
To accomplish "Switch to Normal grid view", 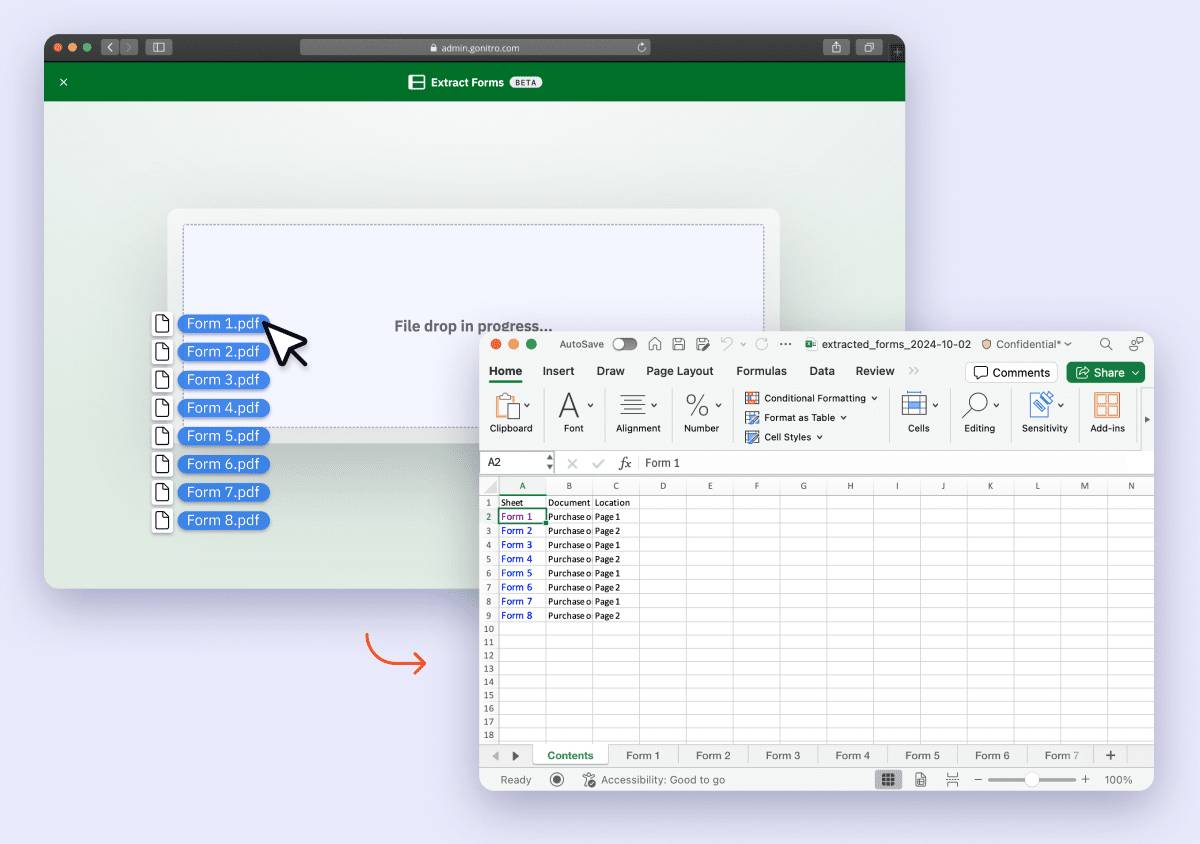I will tap(888, 780).
